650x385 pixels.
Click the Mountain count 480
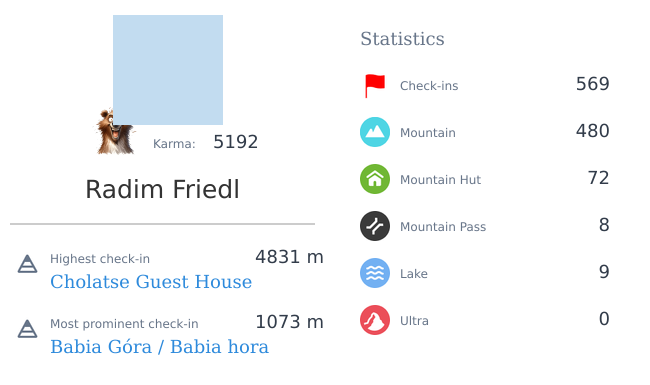click(592, 131)
